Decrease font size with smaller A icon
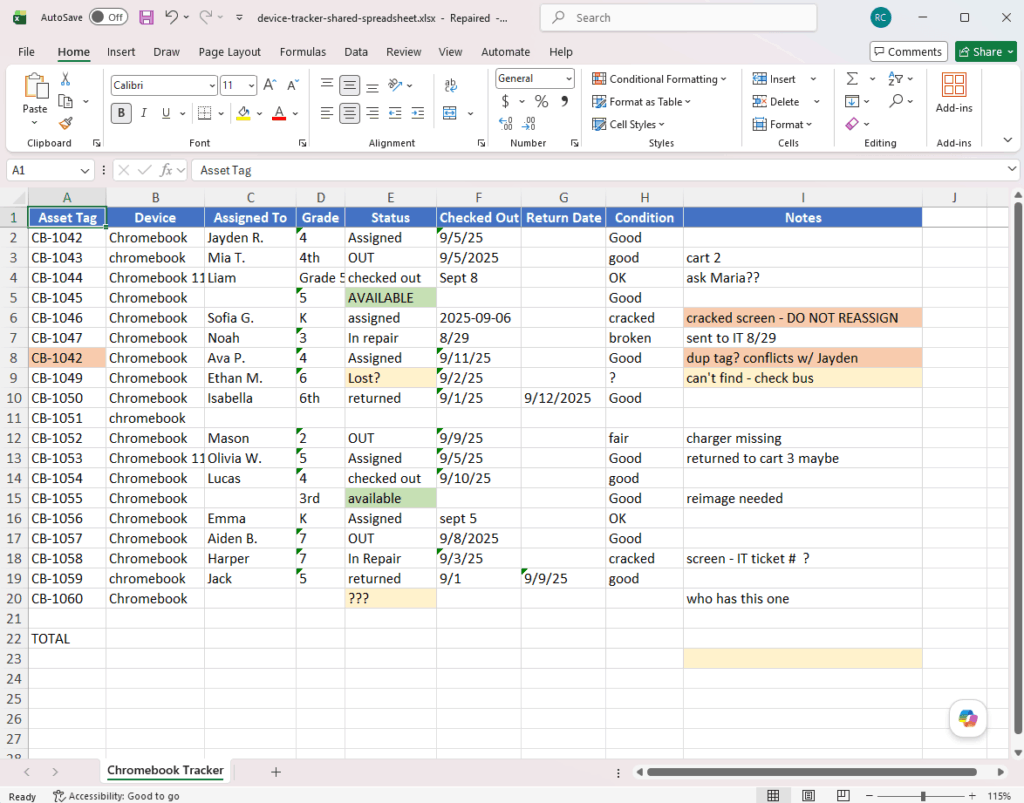This screenshot has height=803, width=1024. [x=293, y=85]
